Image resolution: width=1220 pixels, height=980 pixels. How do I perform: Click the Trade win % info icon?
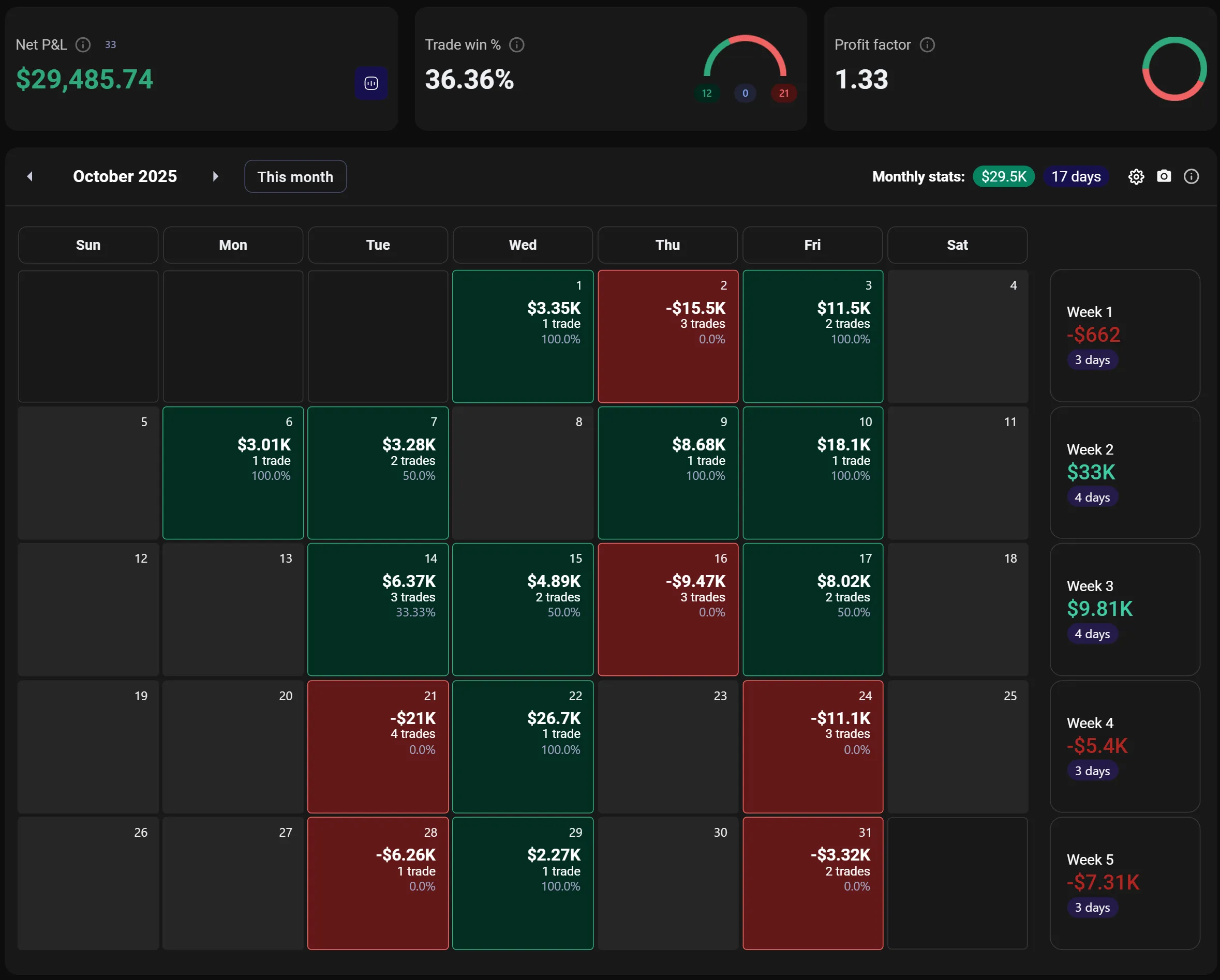pos(517,44)
